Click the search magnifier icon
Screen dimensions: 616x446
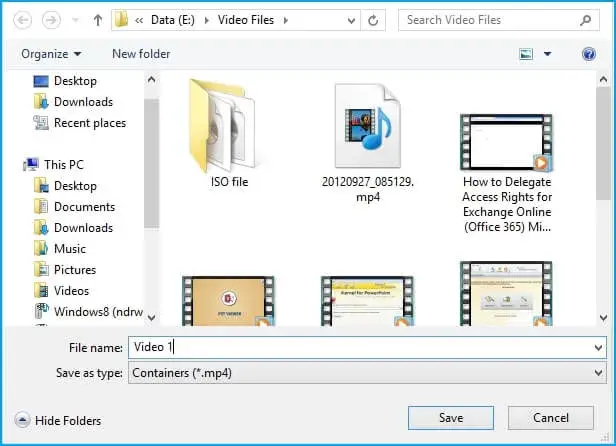point(586,20)
